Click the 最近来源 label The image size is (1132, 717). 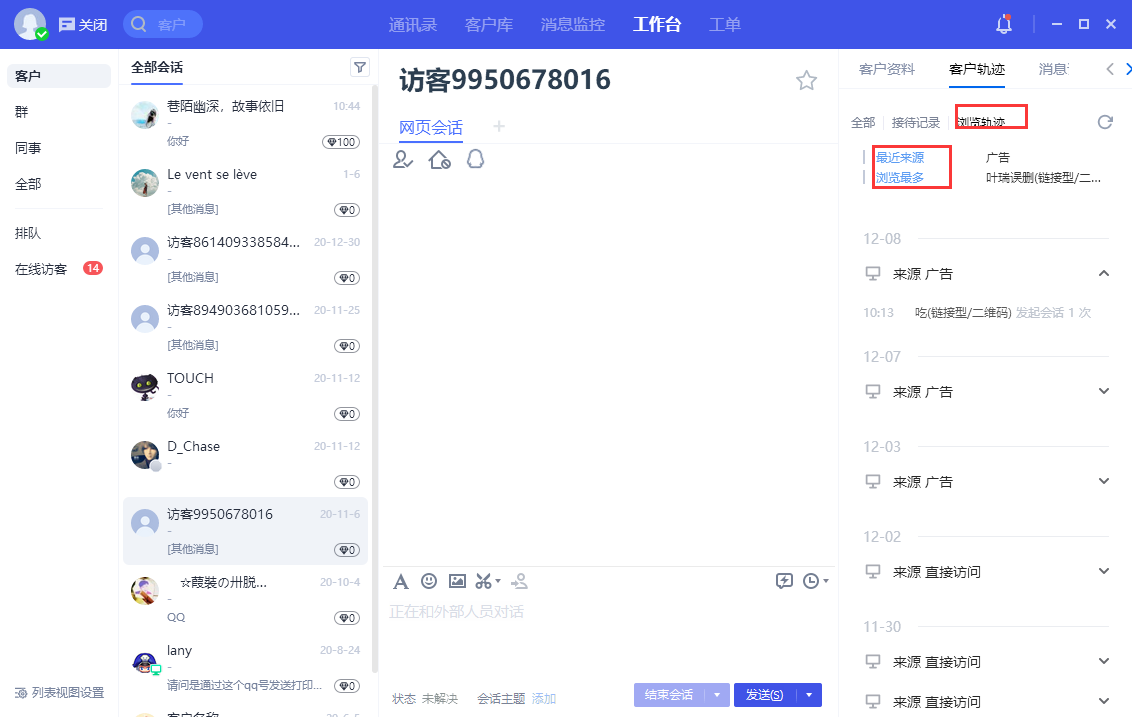[x=900, y=157]
